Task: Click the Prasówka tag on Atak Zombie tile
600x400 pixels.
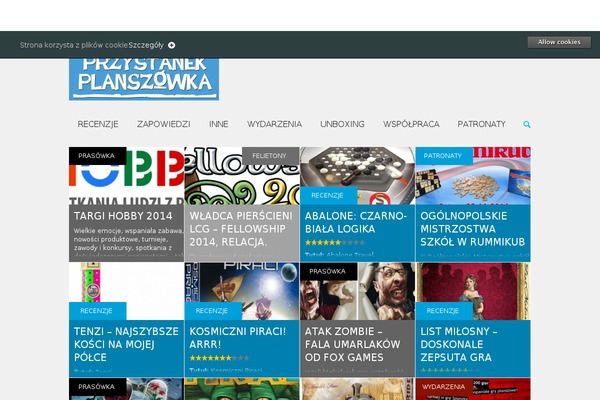Action: point(329,271)
